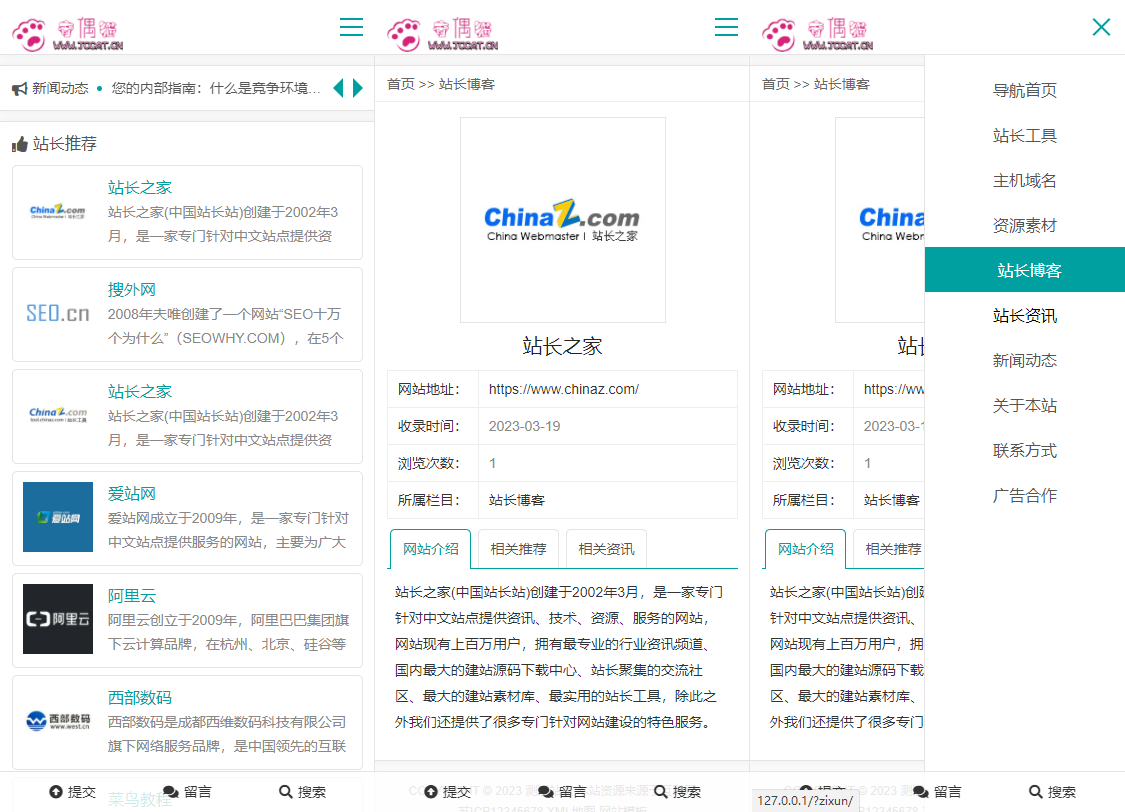1125x812 pixels.
Task: Click the paw logo in the middle panel header
Action: tap(404, 34)
